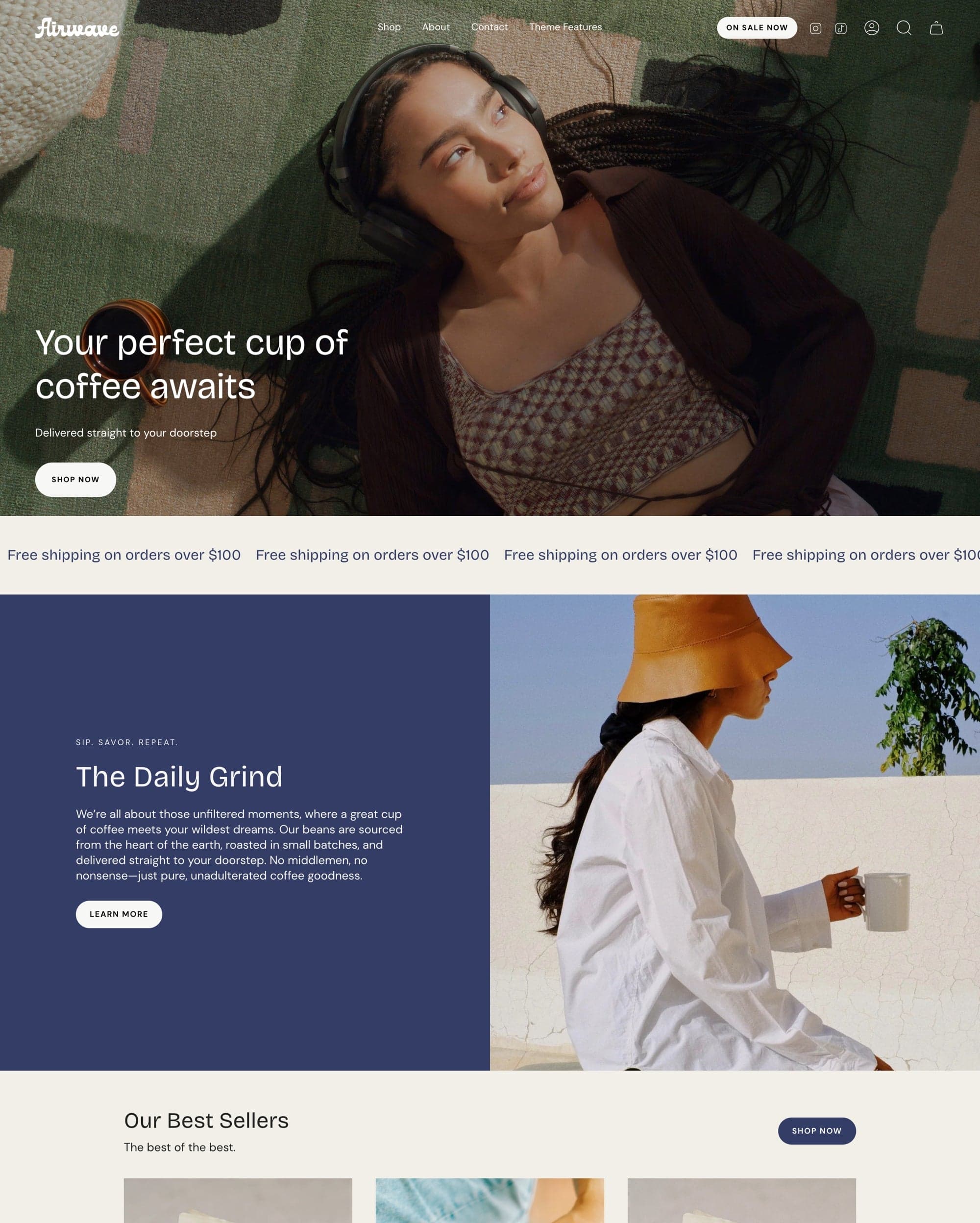Image resolution: width=980 pixels, height=1223 pixels.
Task: Open the Instagram profile icon
Action: [x=815, y=28]
